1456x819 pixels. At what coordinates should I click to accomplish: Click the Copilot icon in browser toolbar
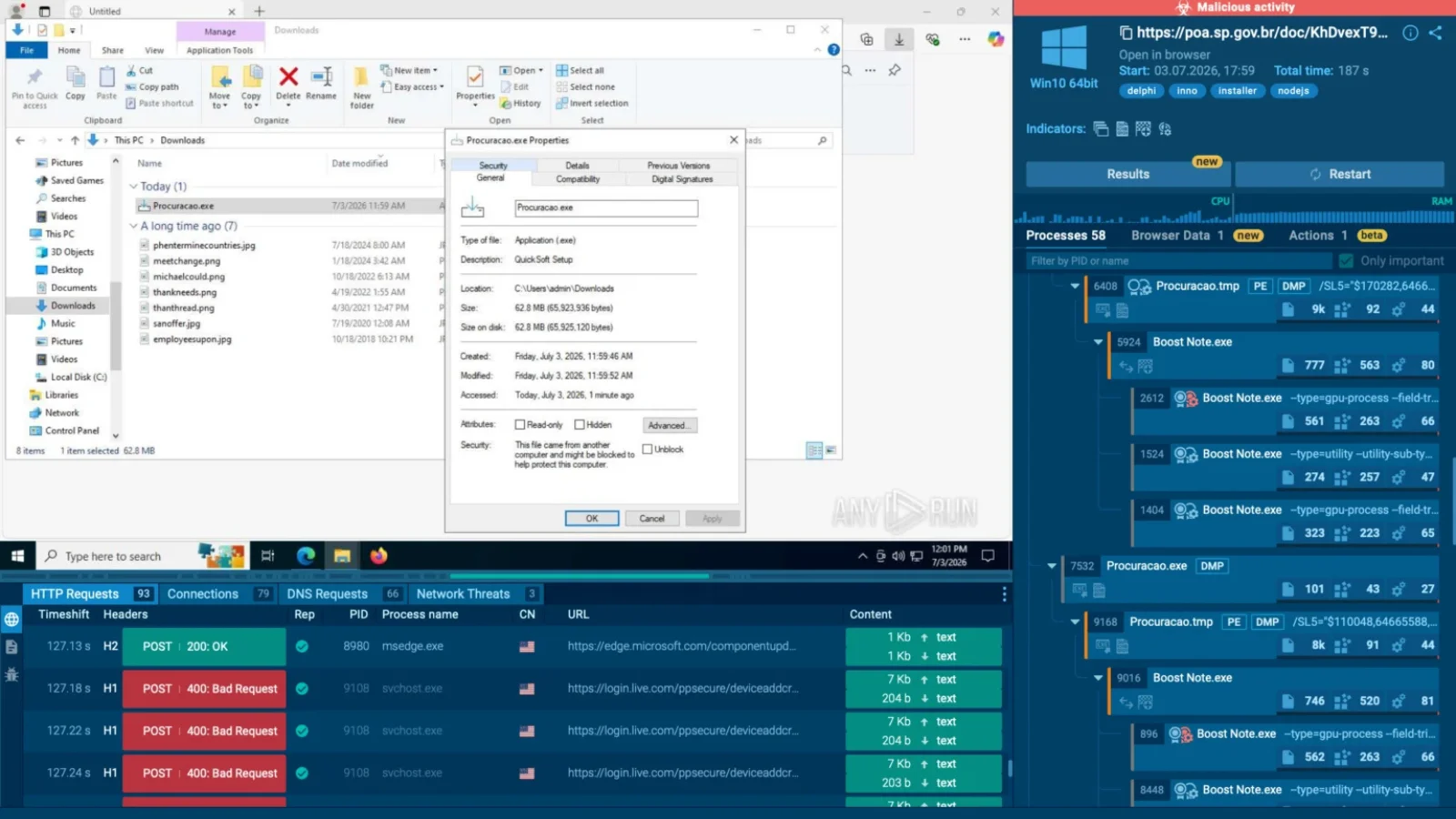point(996,39)
